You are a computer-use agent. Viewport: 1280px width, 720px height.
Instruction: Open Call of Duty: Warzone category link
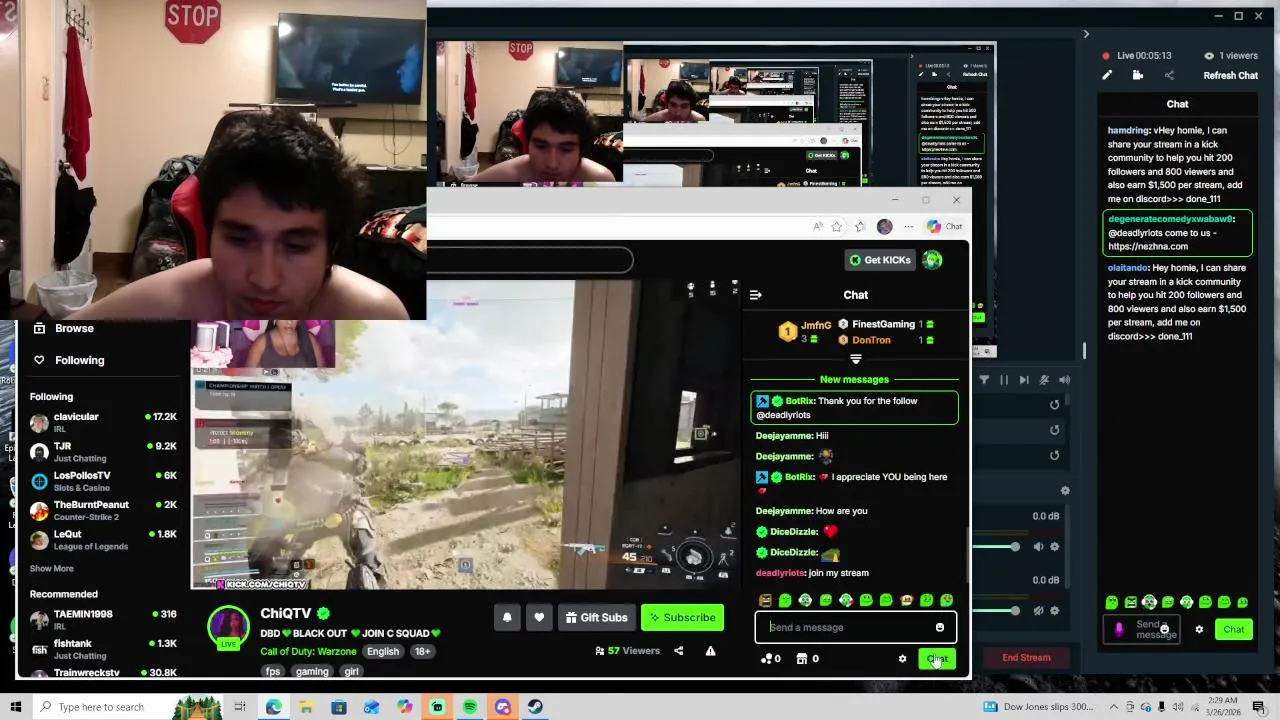click(x=308, y=651)
